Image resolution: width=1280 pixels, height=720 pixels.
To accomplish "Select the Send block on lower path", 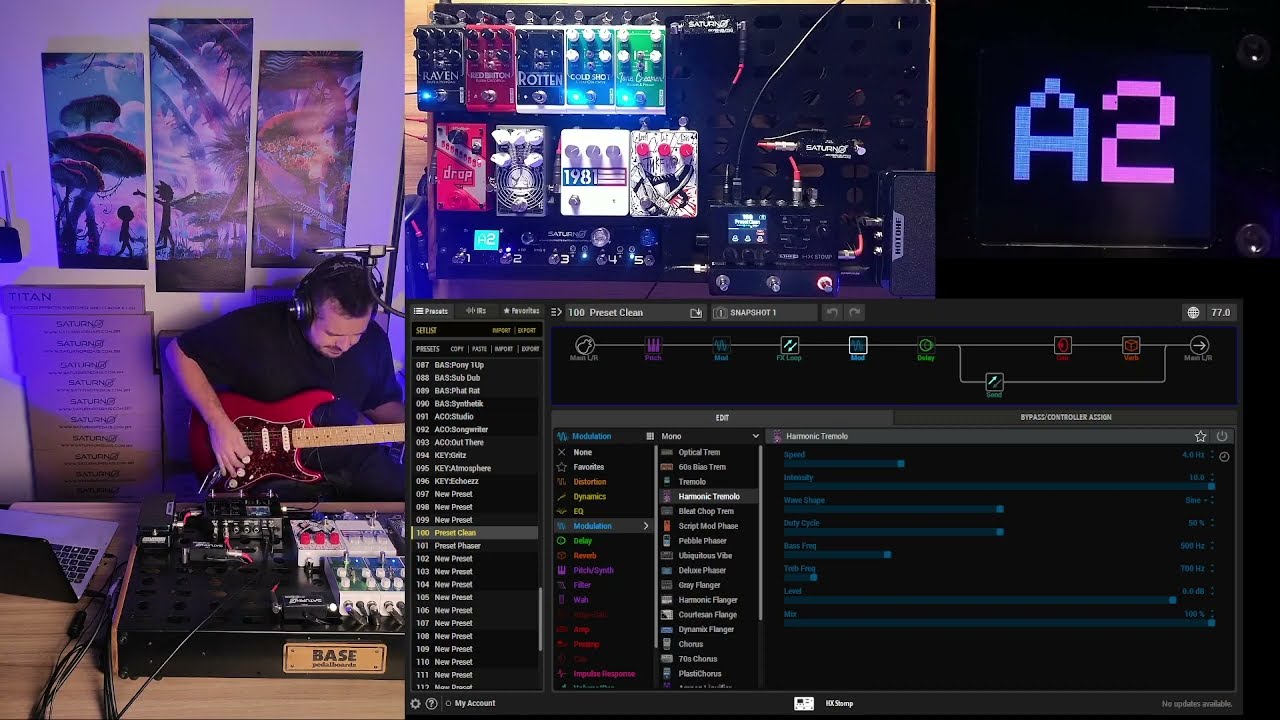I will coord(994,382).
